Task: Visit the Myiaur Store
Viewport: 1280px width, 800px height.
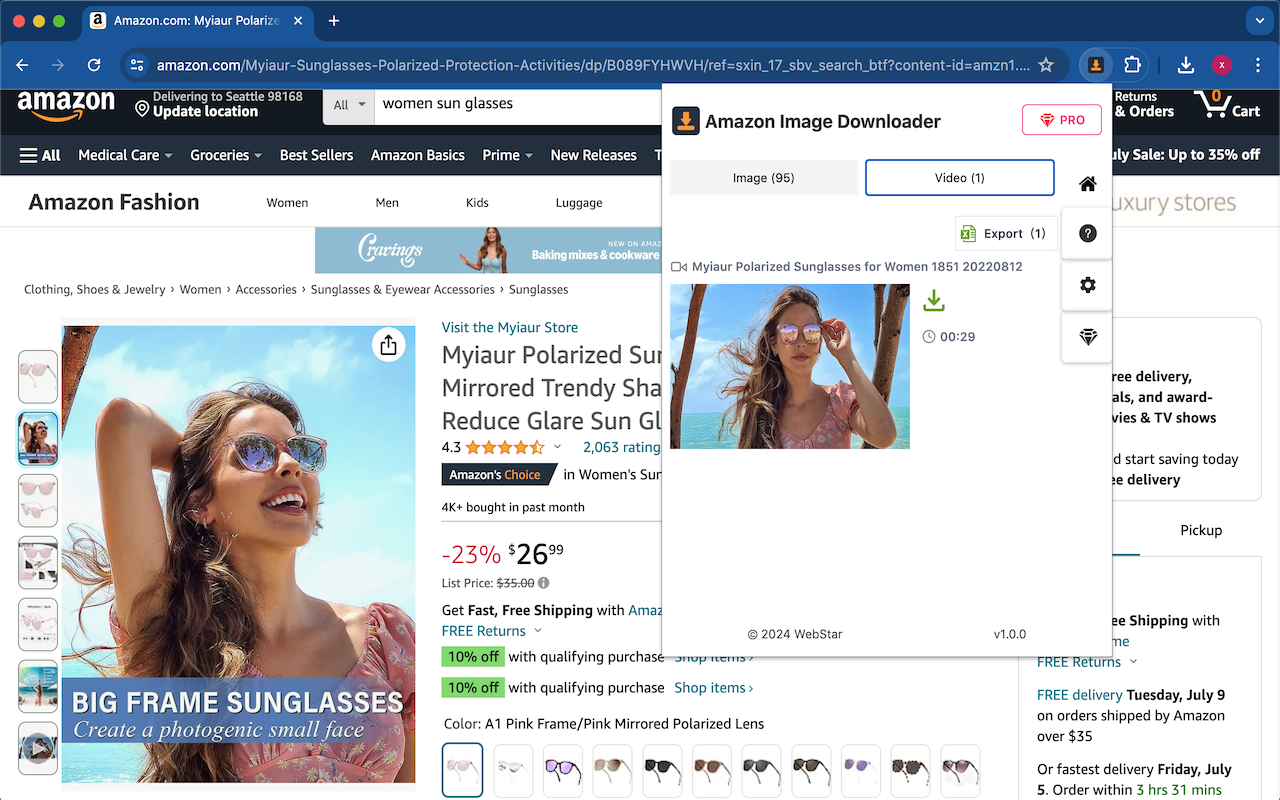Action: (x=510, y=327)
